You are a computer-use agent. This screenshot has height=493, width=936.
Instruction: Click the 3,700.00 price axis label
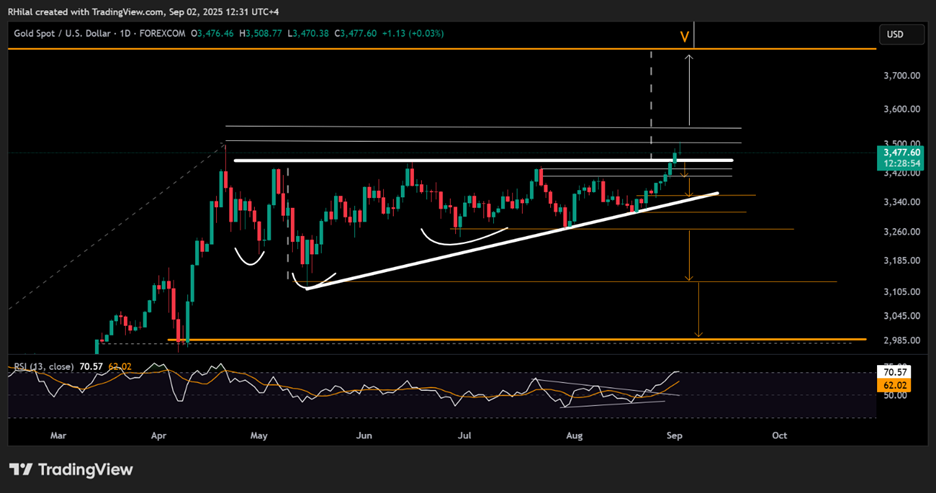901,76
